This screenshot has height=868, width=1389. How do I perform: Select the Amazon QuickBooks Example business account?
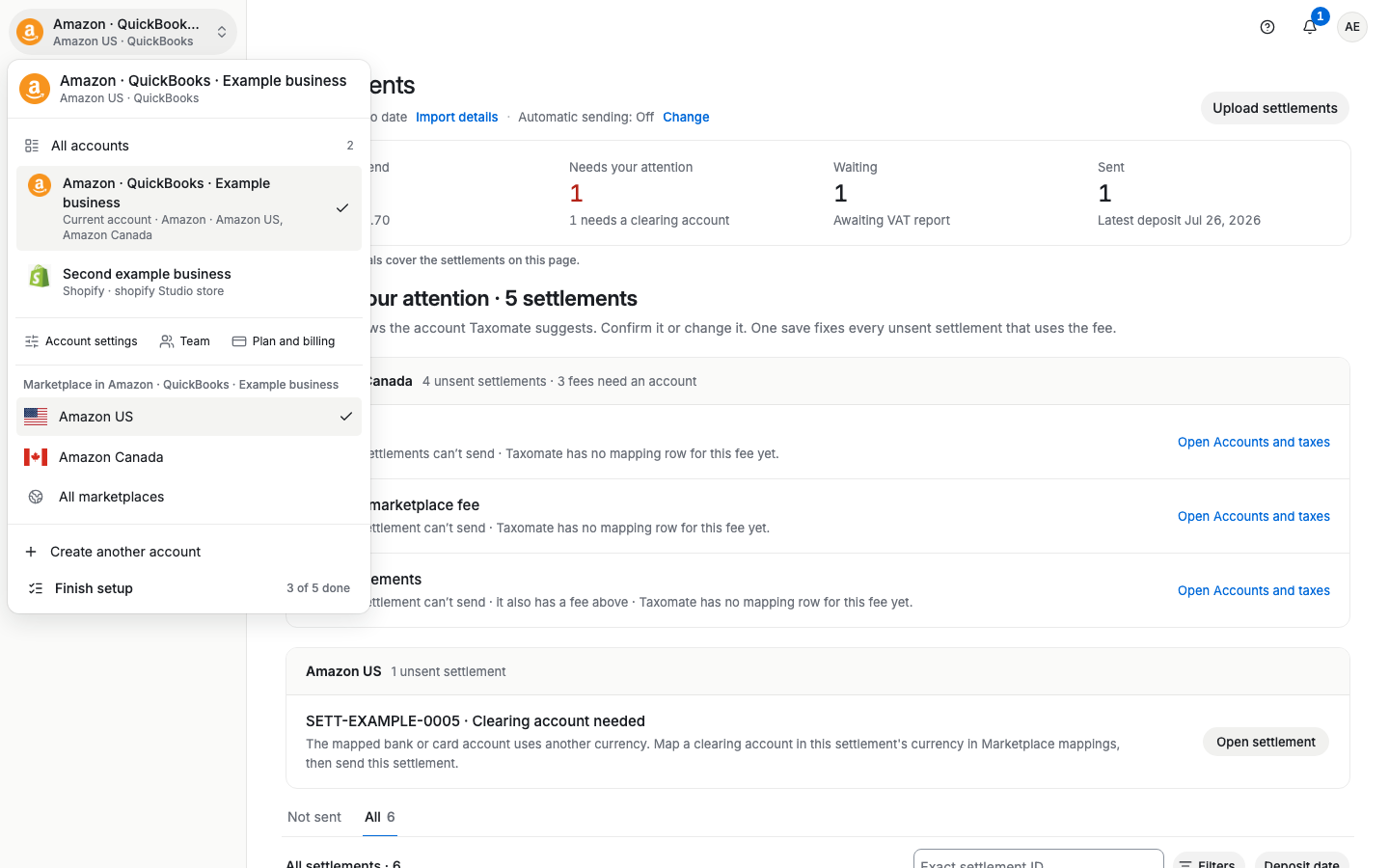click(x=189, y=208)
